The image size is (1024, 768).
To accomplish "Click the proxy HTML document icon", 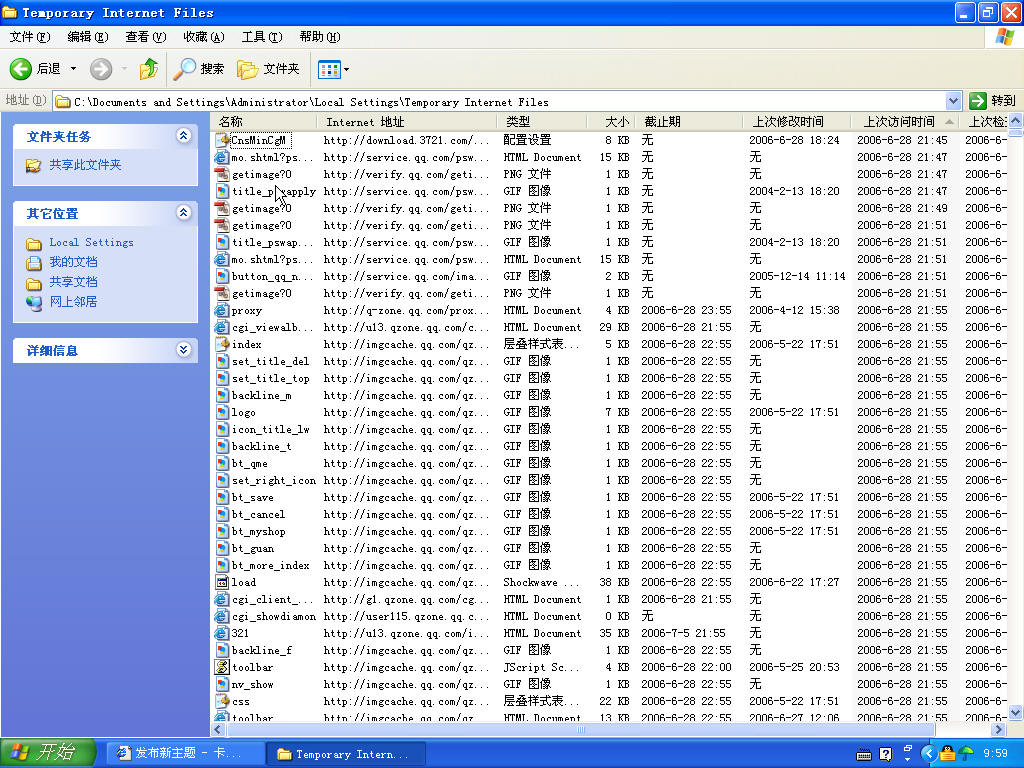I will (222, 310).
